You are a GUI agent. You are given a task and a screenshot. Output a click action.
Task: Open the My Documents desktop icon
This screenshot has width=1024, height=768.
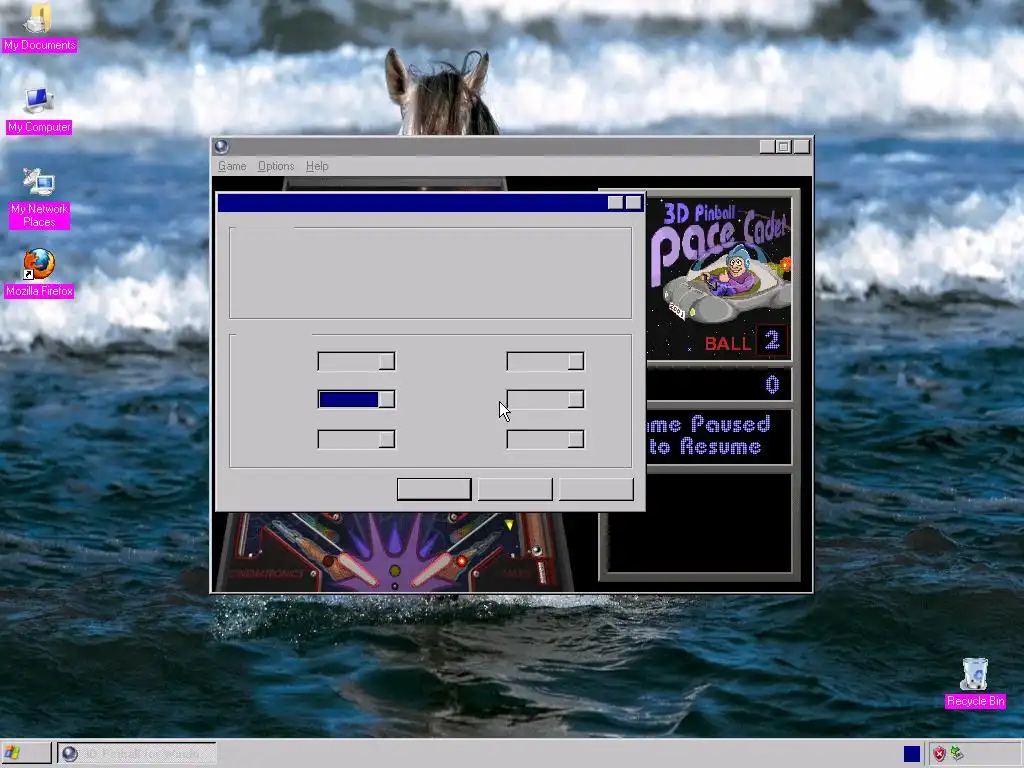click(39, 26)
